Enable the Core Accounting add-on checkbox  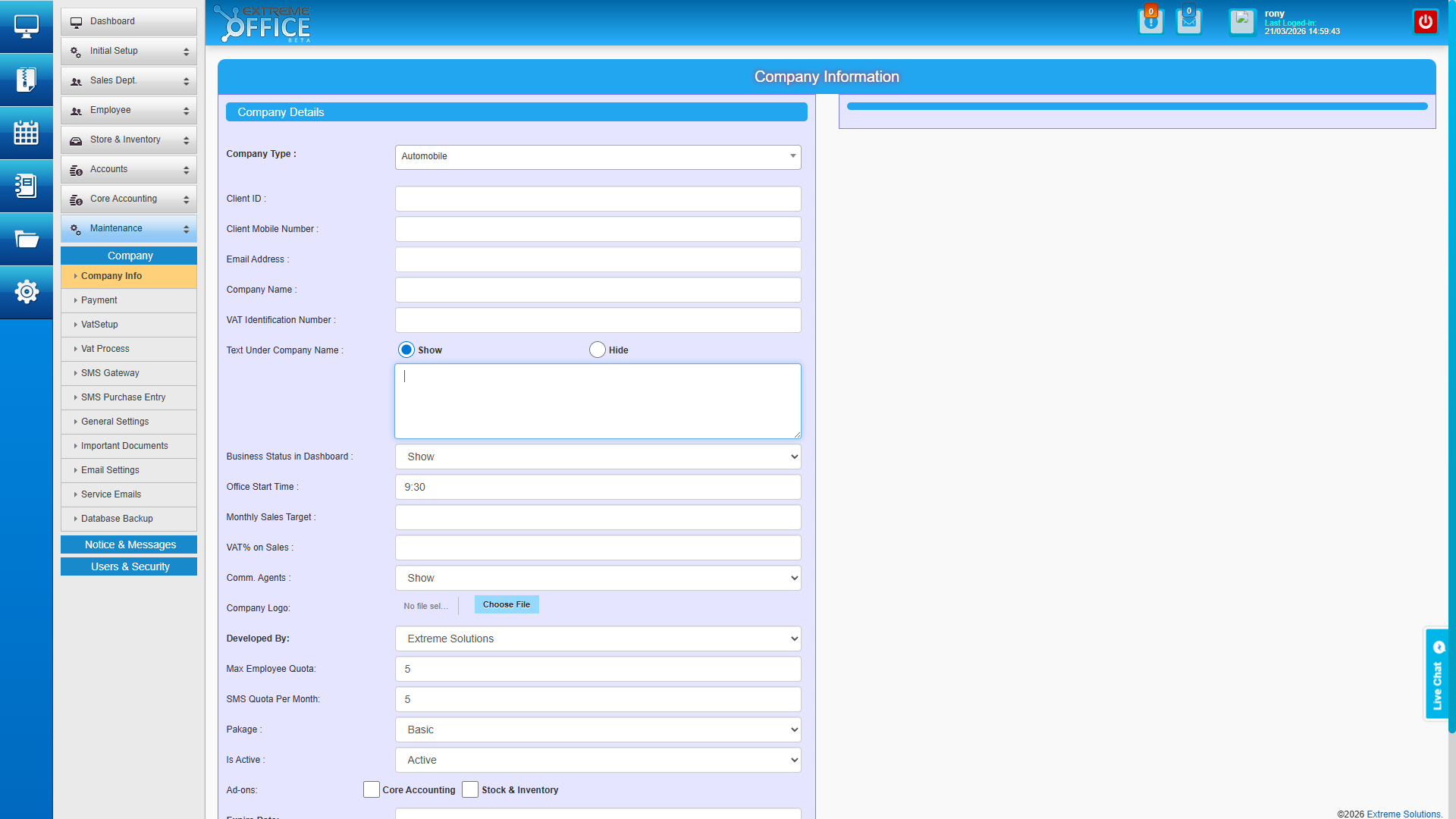(x=372, y=789)
